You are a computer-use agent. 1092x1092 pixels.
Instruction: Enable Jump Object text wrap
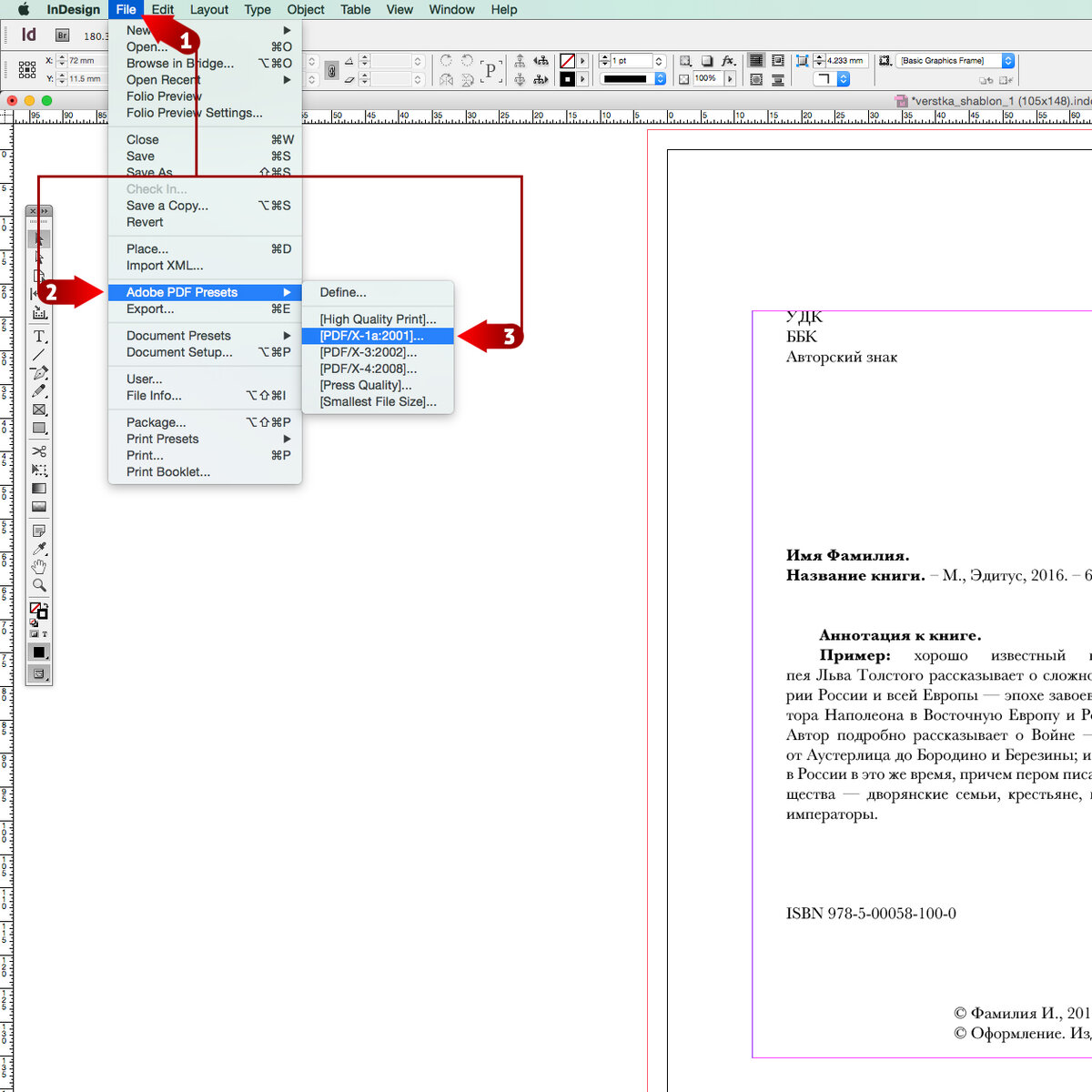(778, 79)
